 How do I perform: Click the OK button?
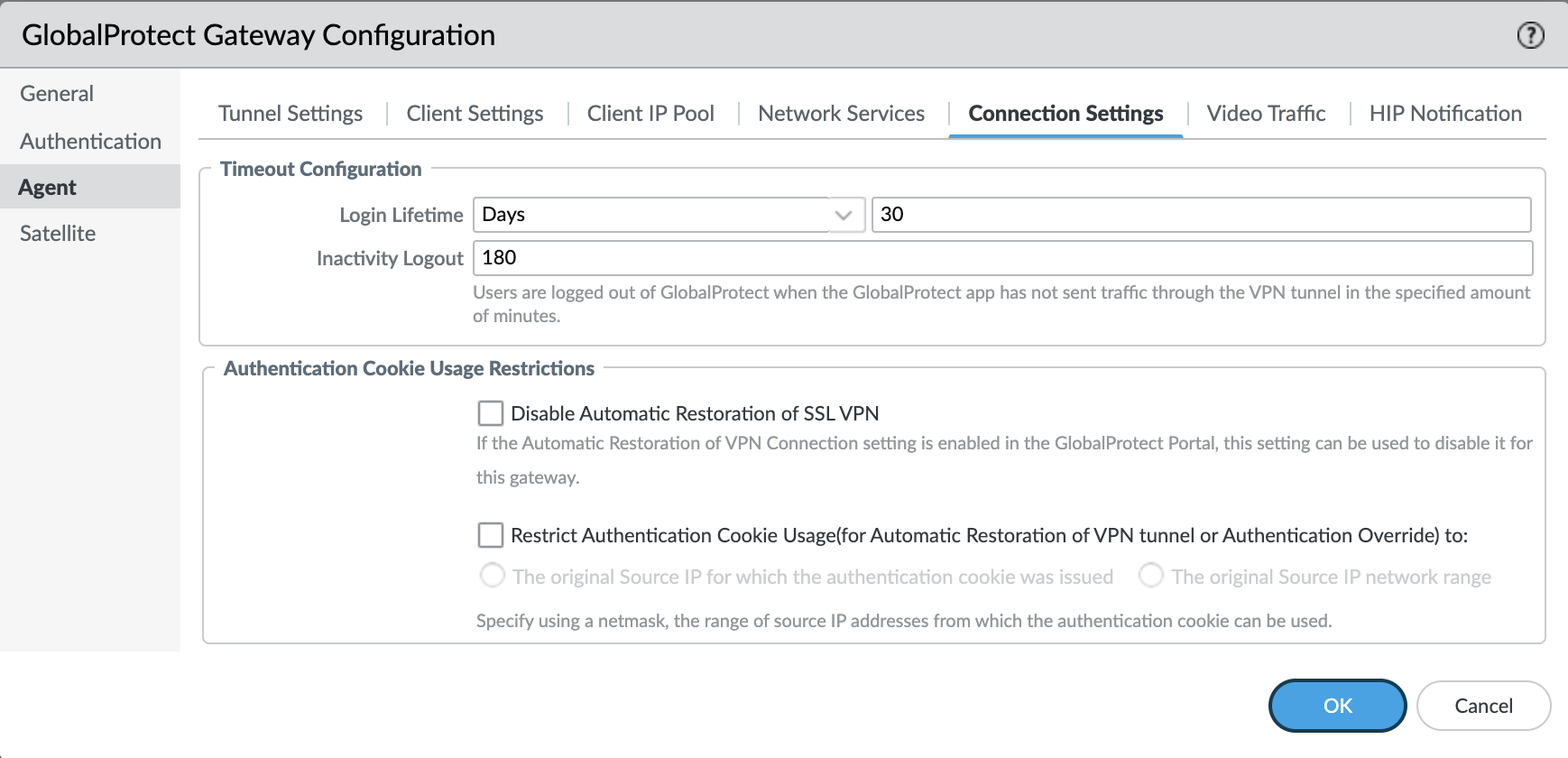pos(1337,706)
